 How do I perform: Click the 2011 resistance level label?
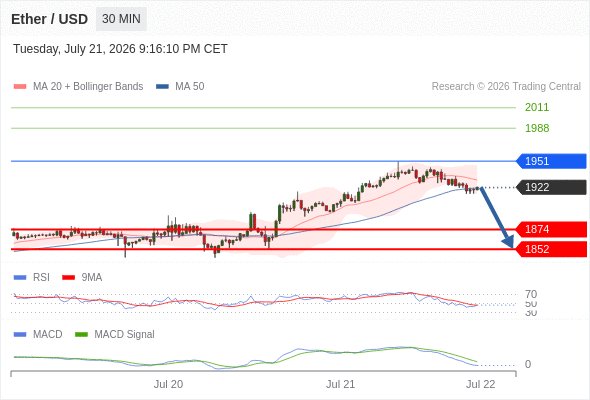537,107
